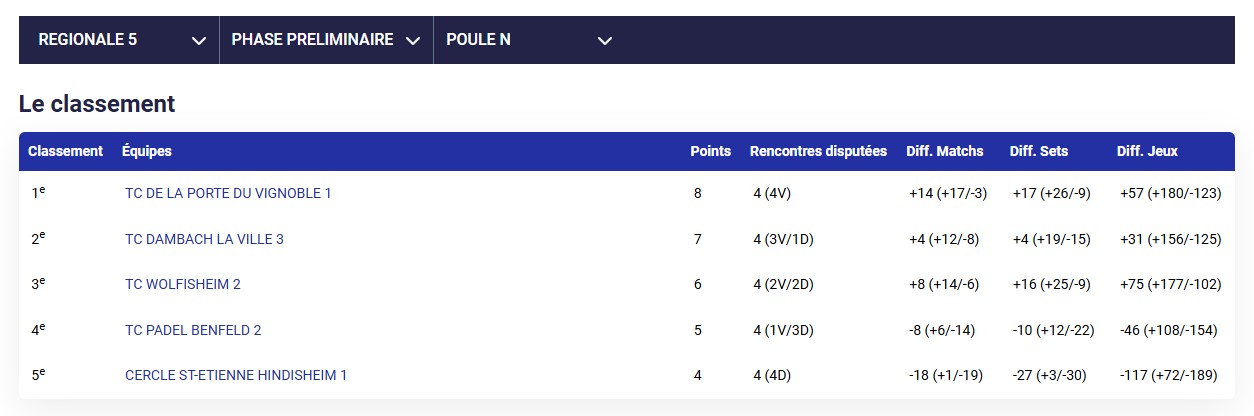Open TC PADEL BENFELD 2 team link
1254x416 pixels.
point(193,330)
